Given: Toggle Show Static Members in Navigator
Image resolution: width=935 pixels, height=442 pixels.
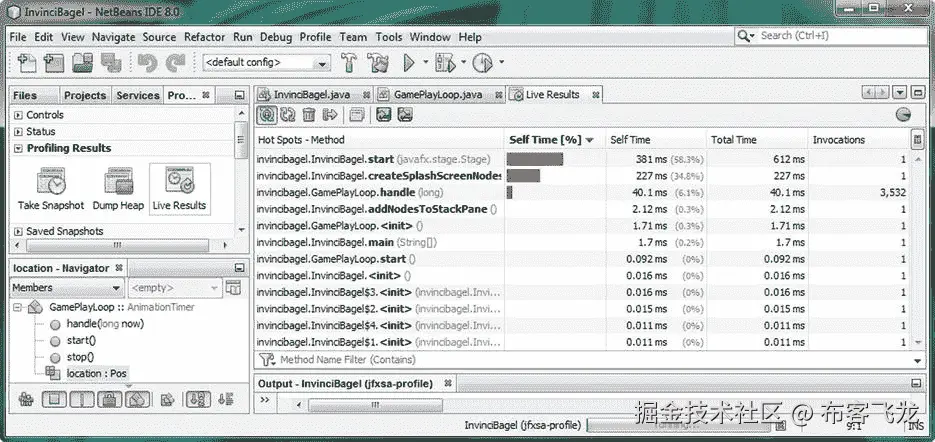Looking at the screenshot, I should tap(81, 399).
